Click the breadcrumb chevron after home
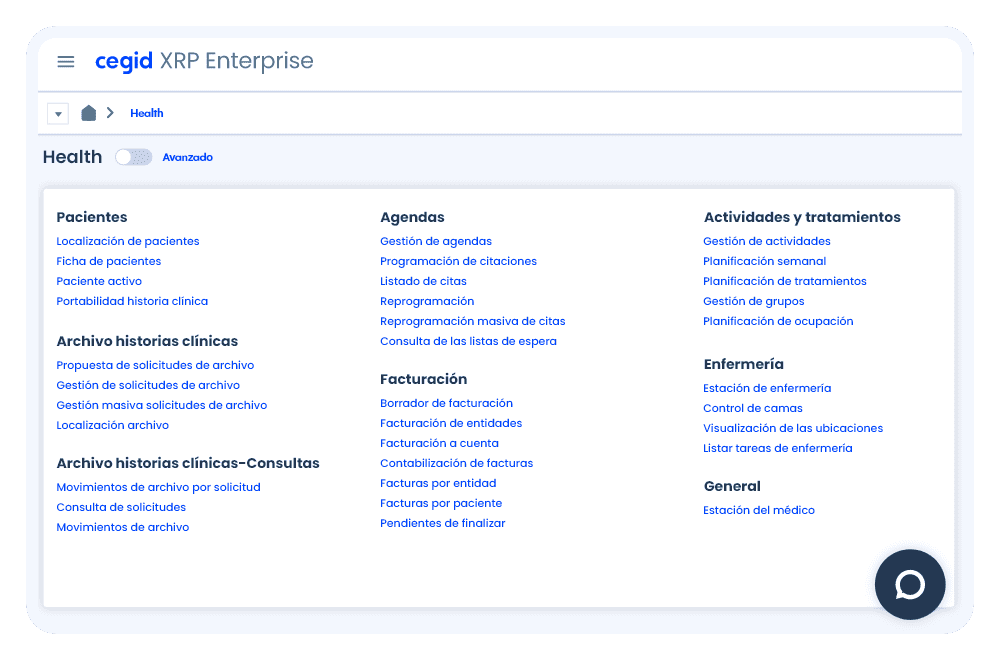The image size is (1000, 660). (x=110, y=113)
